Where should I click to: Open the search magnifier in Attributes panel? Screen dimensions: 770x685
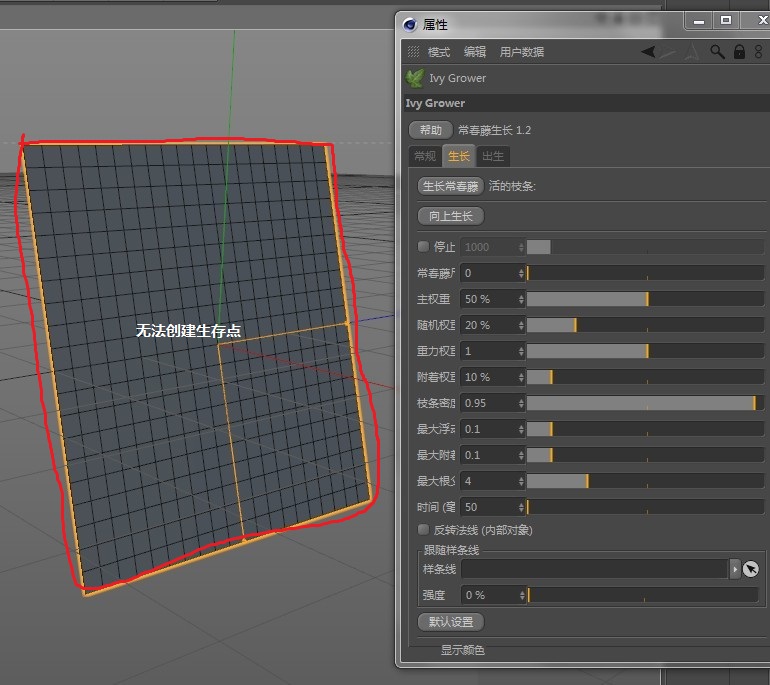(717, 52)
